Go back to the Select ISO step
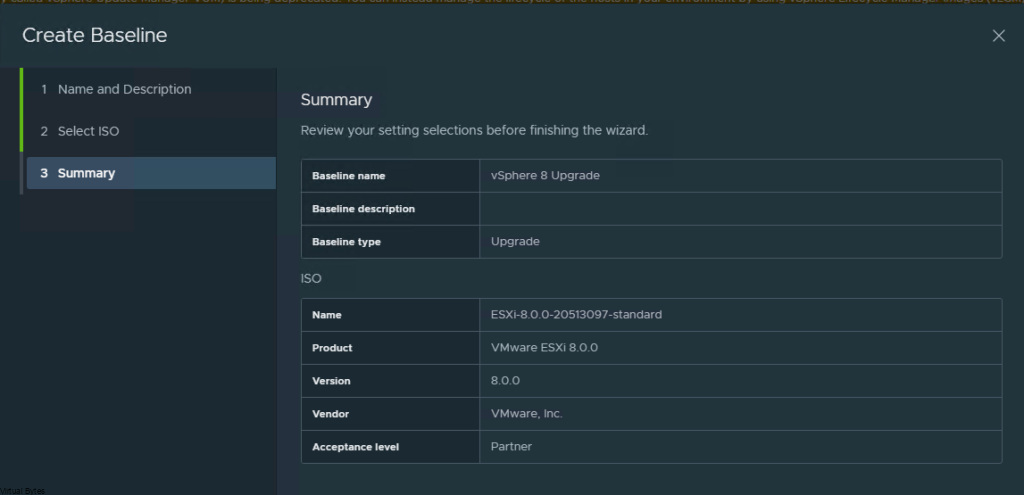The height and width of the screenshot is (495, 1024). 88,131
